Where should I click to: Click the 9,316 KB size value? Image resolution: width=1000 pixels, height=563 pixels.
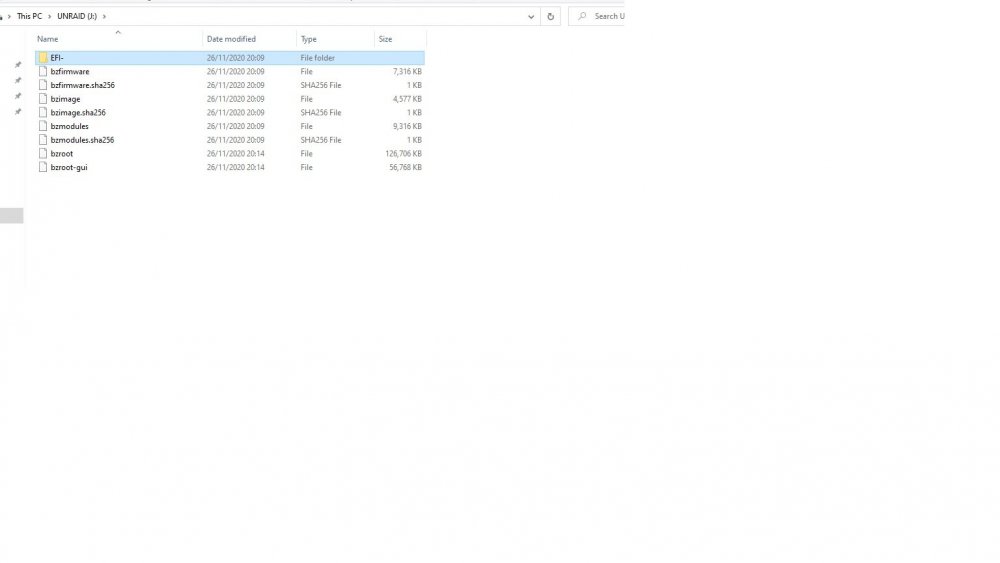click(x=408, y=126)
